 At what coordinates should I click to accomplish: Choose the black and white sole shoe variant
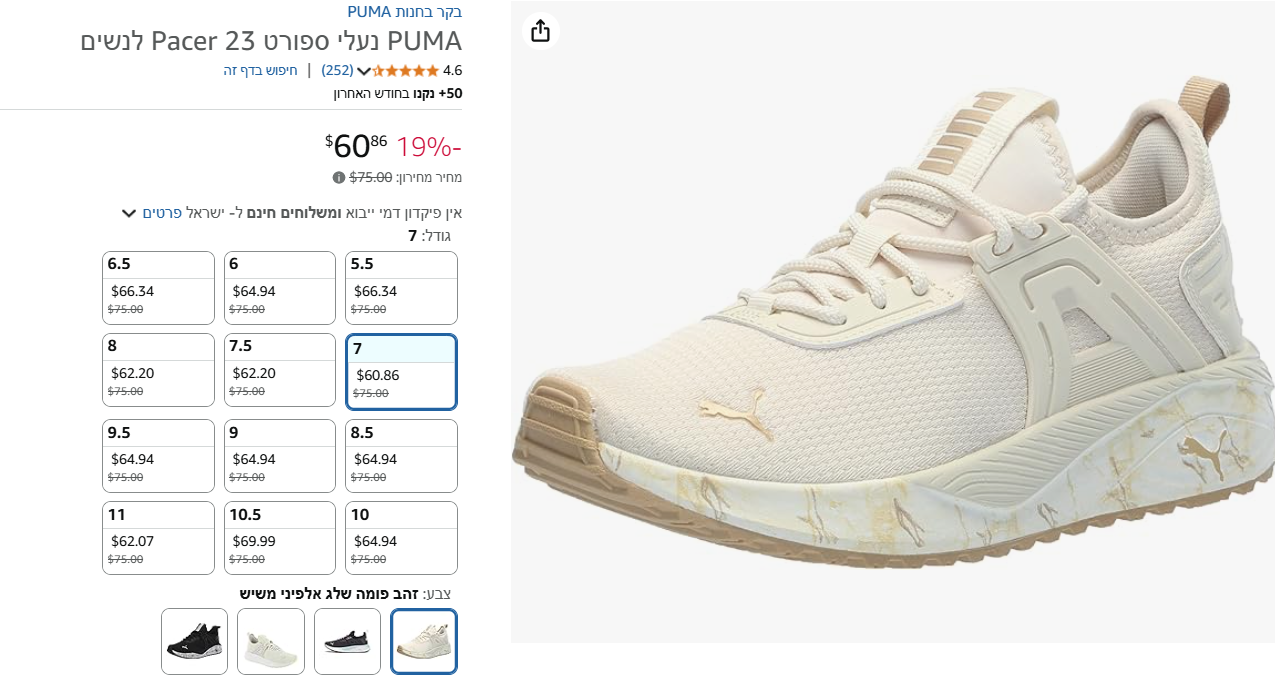click(x=347, y=641)
